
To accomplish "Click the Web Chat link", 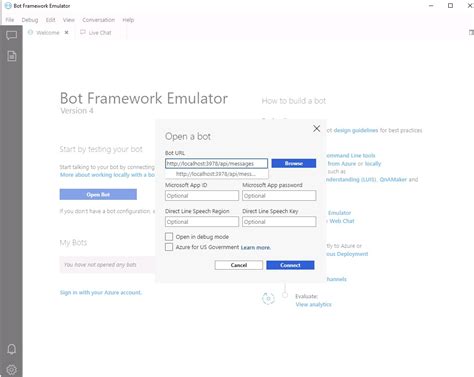I will [342, 221].
